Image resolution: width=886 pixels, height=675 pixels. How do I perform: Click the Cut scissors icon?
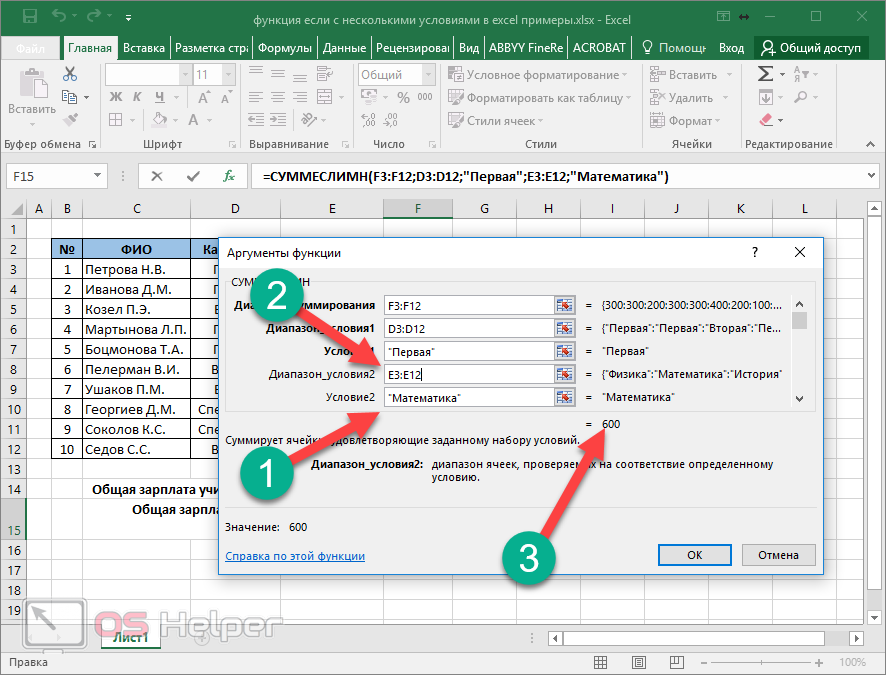[70, 74]
